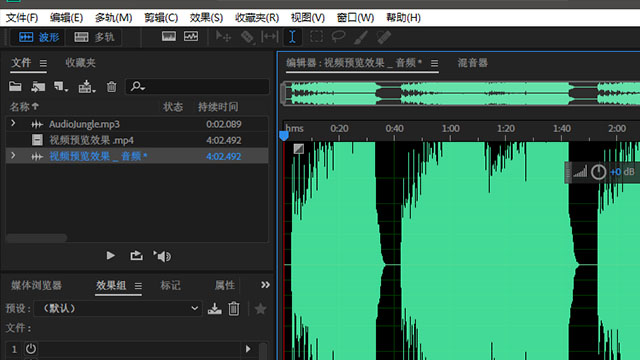The width and height of the screenshot is (640, 360).
Task: Click the fade-in handle on the waveform
Action: click(298, 149)
